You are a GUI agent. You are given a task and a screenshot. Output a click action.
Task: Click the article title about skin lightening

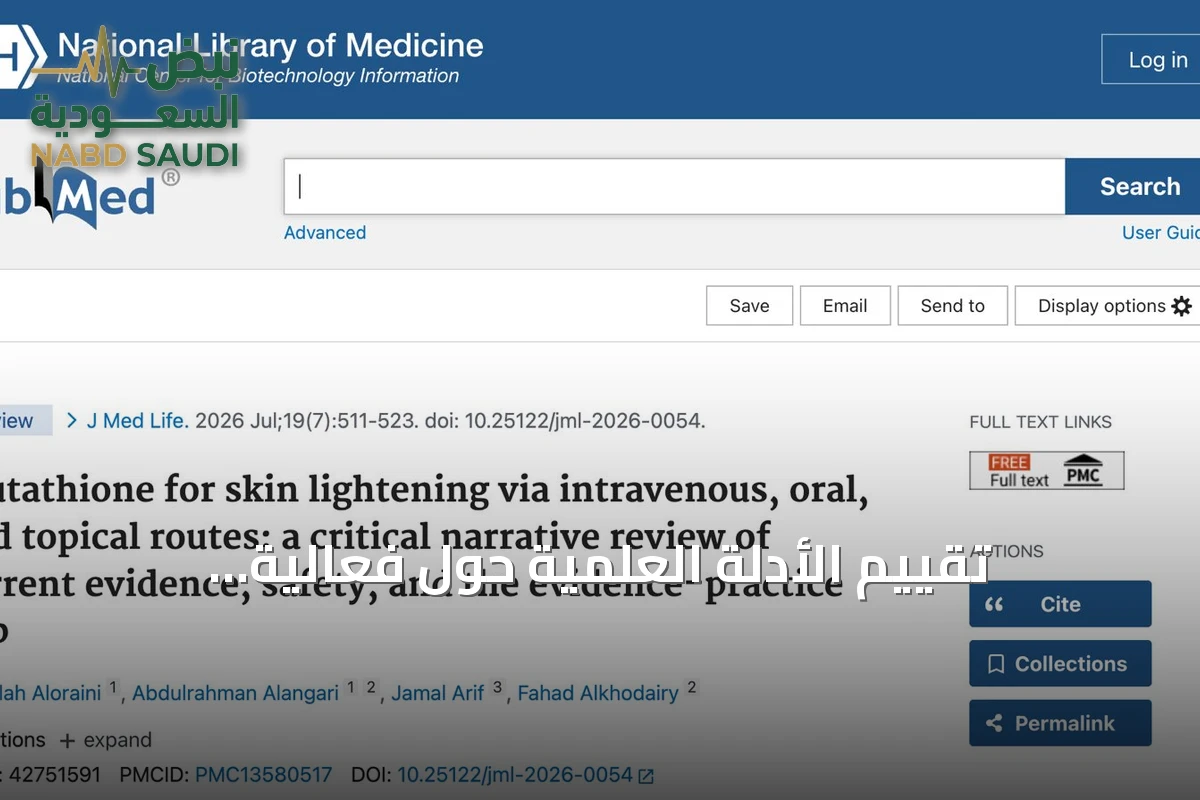434,560
